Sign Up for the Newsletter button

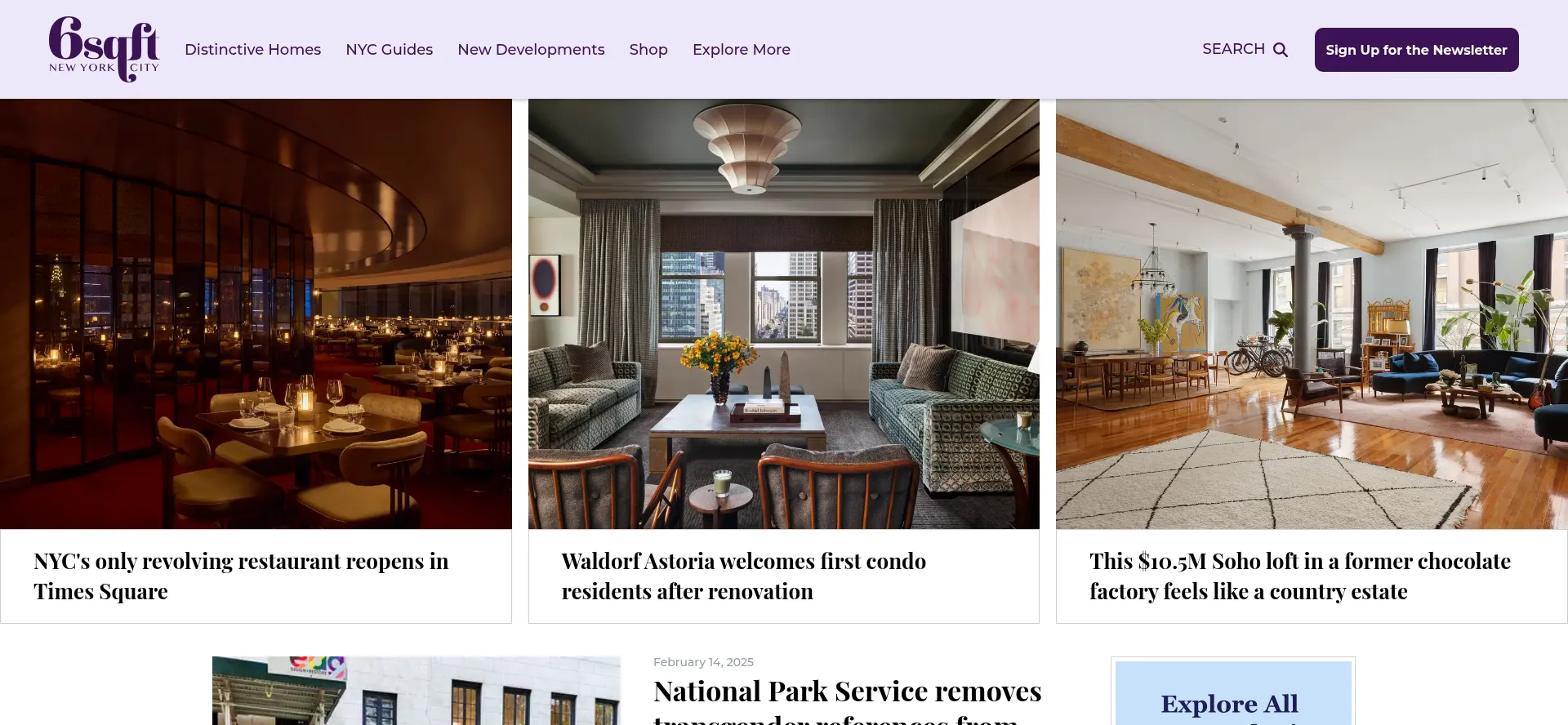click(1416, 50)
